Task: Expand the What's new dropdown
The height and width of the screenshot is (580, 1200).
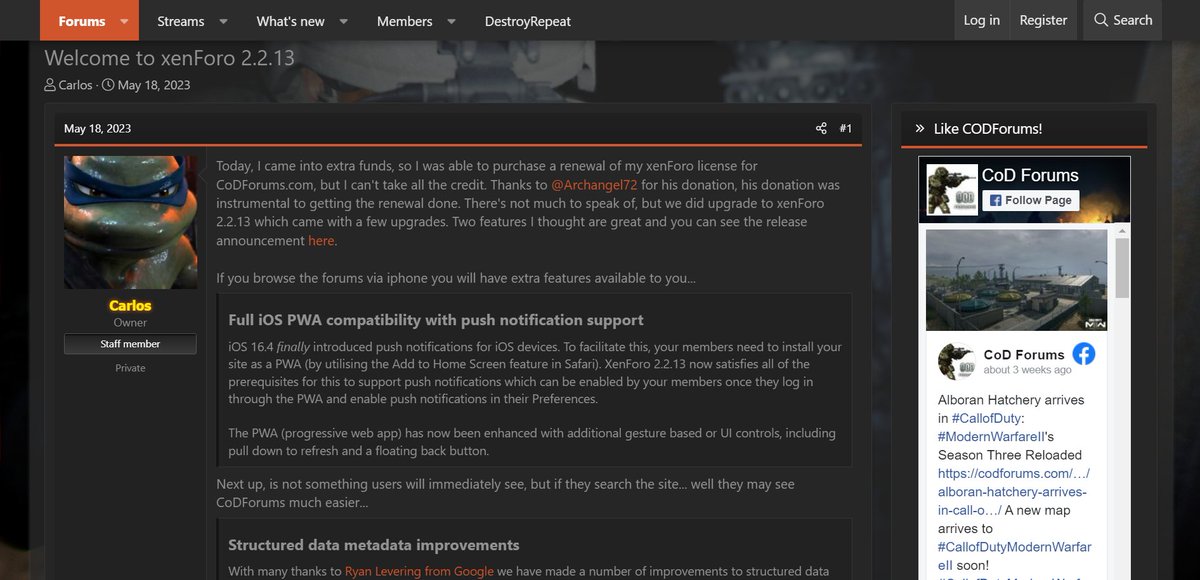Action: click(343, 20)
